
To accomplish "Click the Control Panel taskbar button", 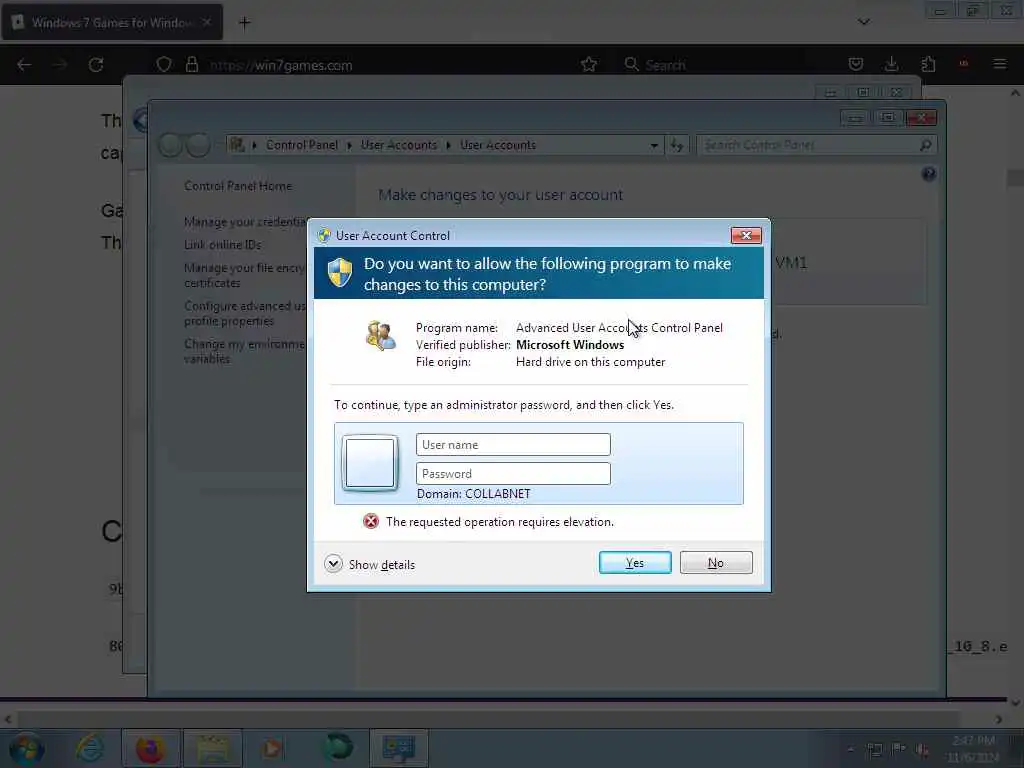I will click(399, 748).
